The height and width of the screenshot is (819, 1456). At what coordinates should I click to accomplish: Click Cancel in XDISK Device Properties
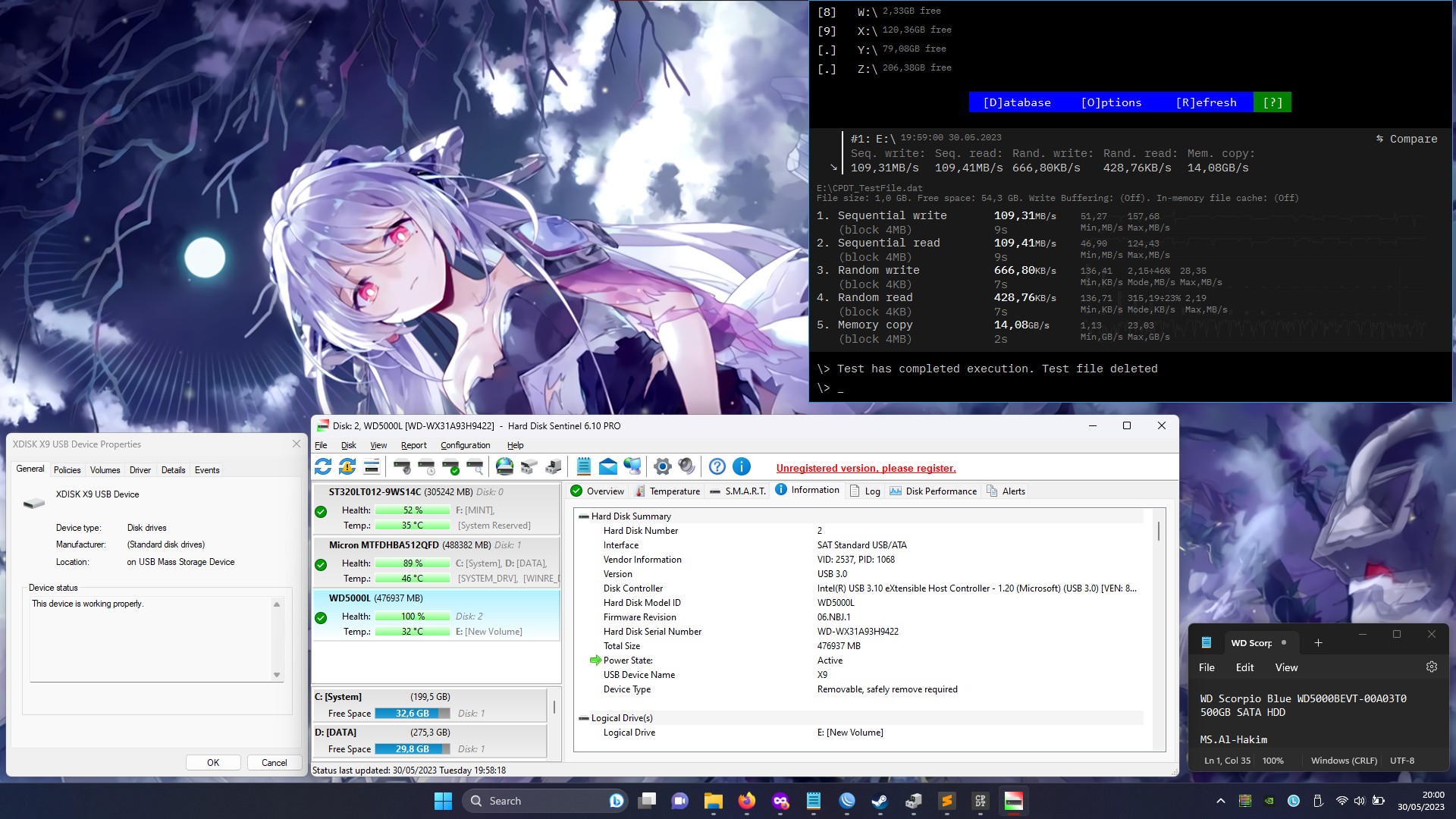click(x=275, y=763)
